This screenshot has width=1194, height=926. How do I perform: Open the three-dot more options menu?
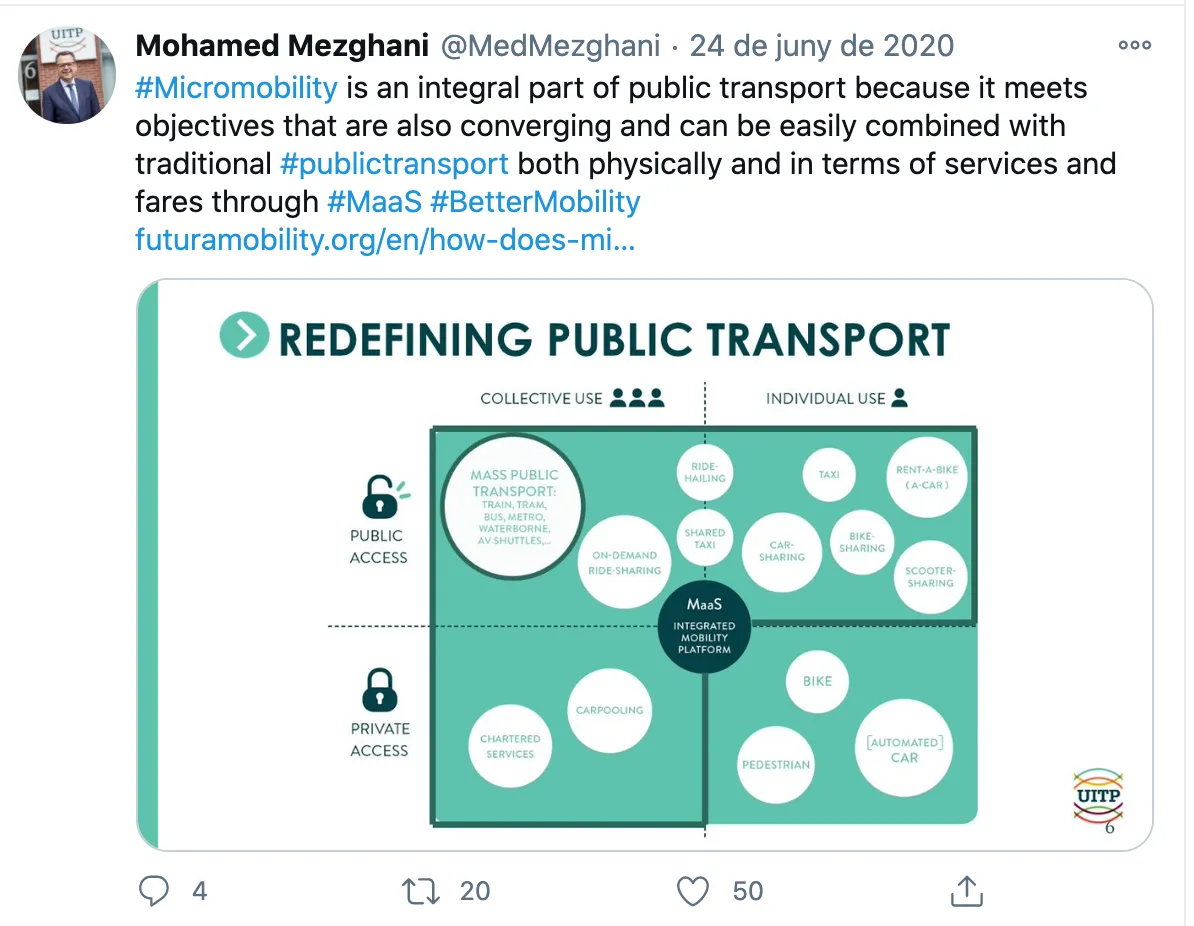(x=1135, y=45)
